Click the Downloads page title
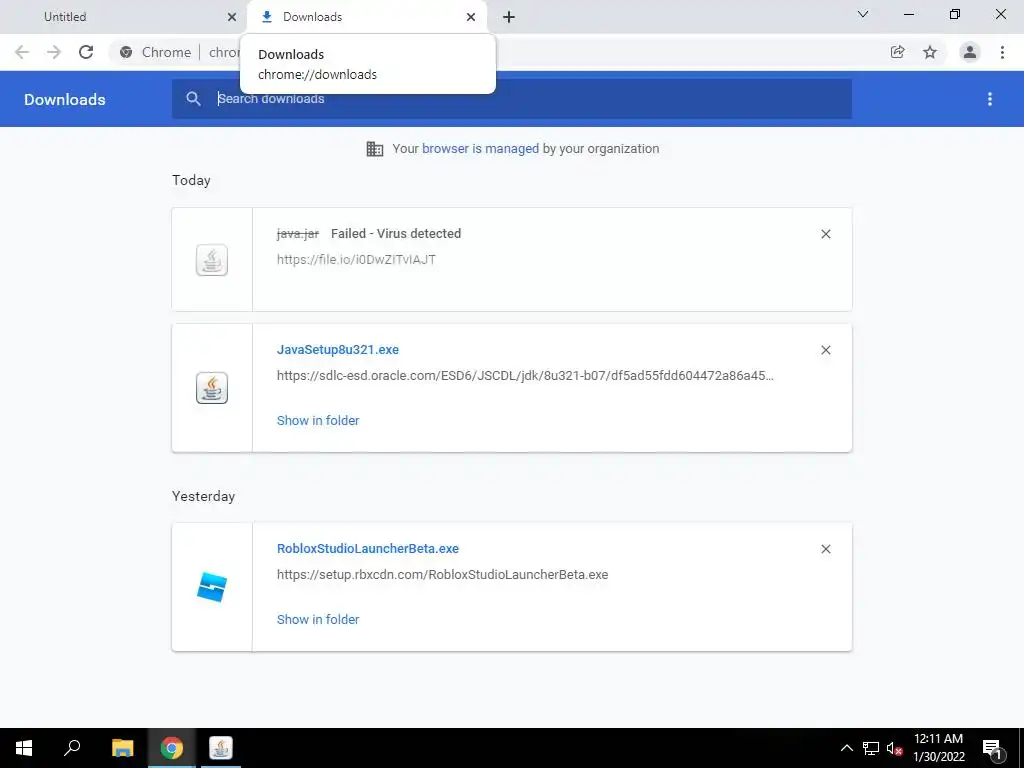 (x=65, y=99)
